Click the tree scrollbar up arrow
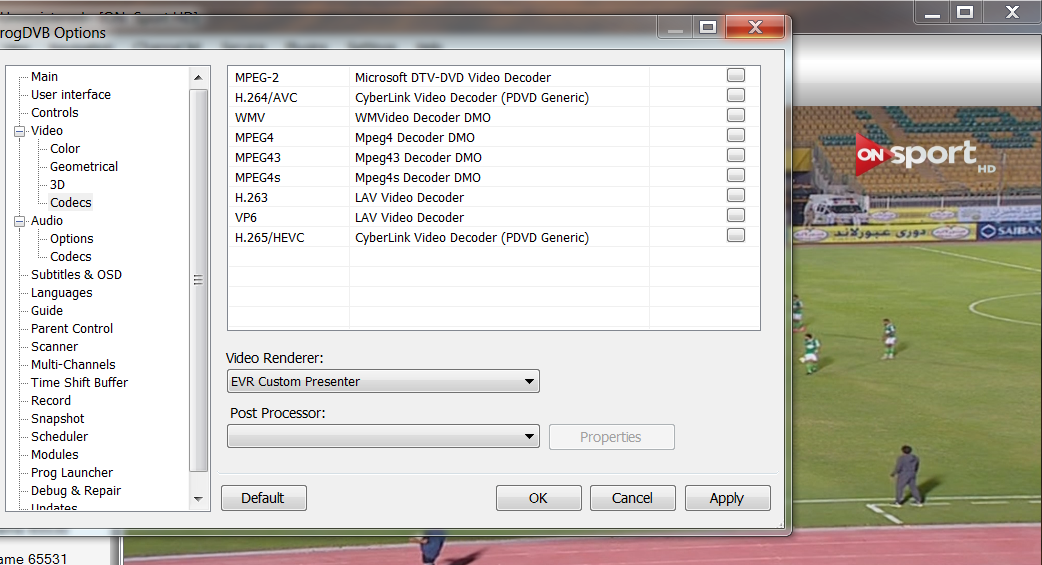Viewport: 1042px width, 565px height. [x=198, y=78]
